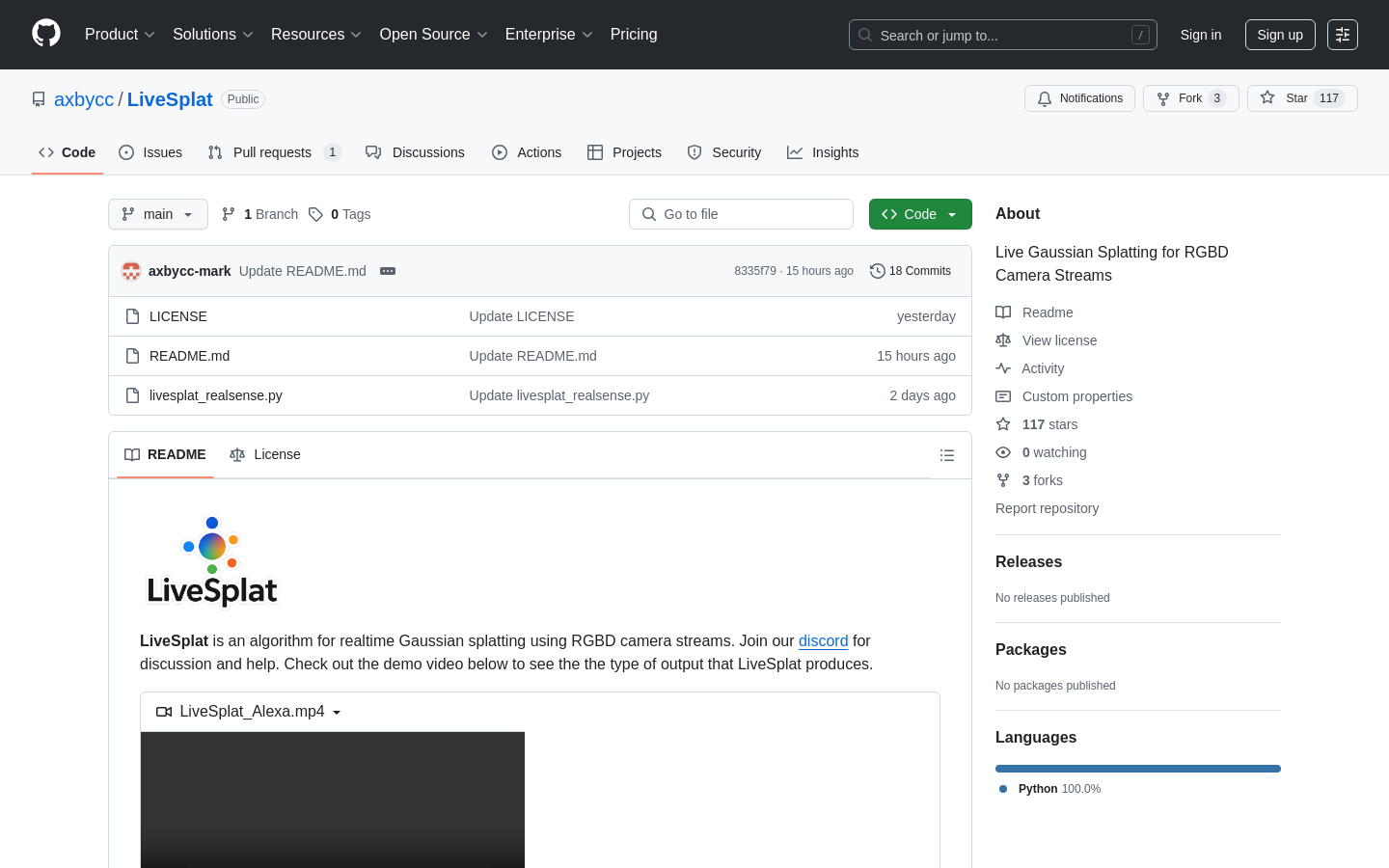This screenshot has height=868, width=1389.
Task: Click the Notifications bell button
Action: [1079, 98]
